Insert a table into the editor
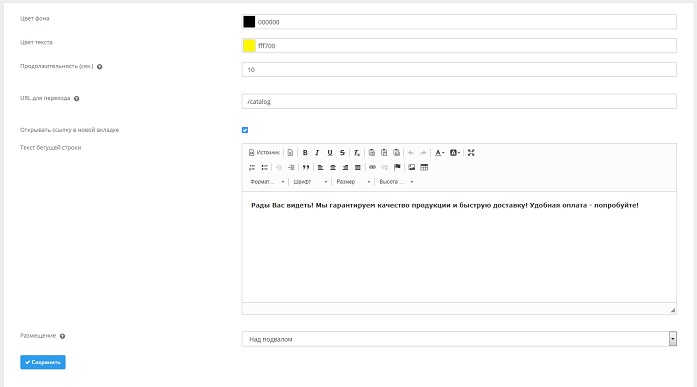 point(424,168)
